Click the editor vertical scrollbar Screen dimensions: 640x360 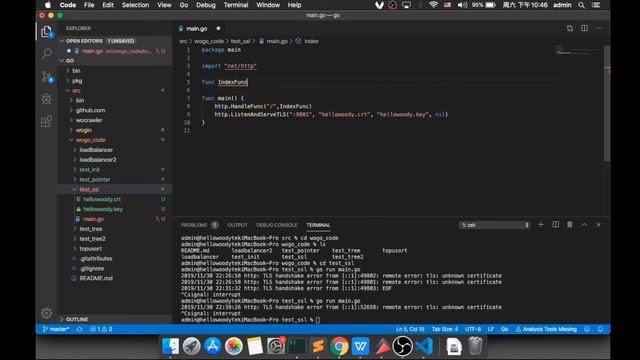pos(607,103)
